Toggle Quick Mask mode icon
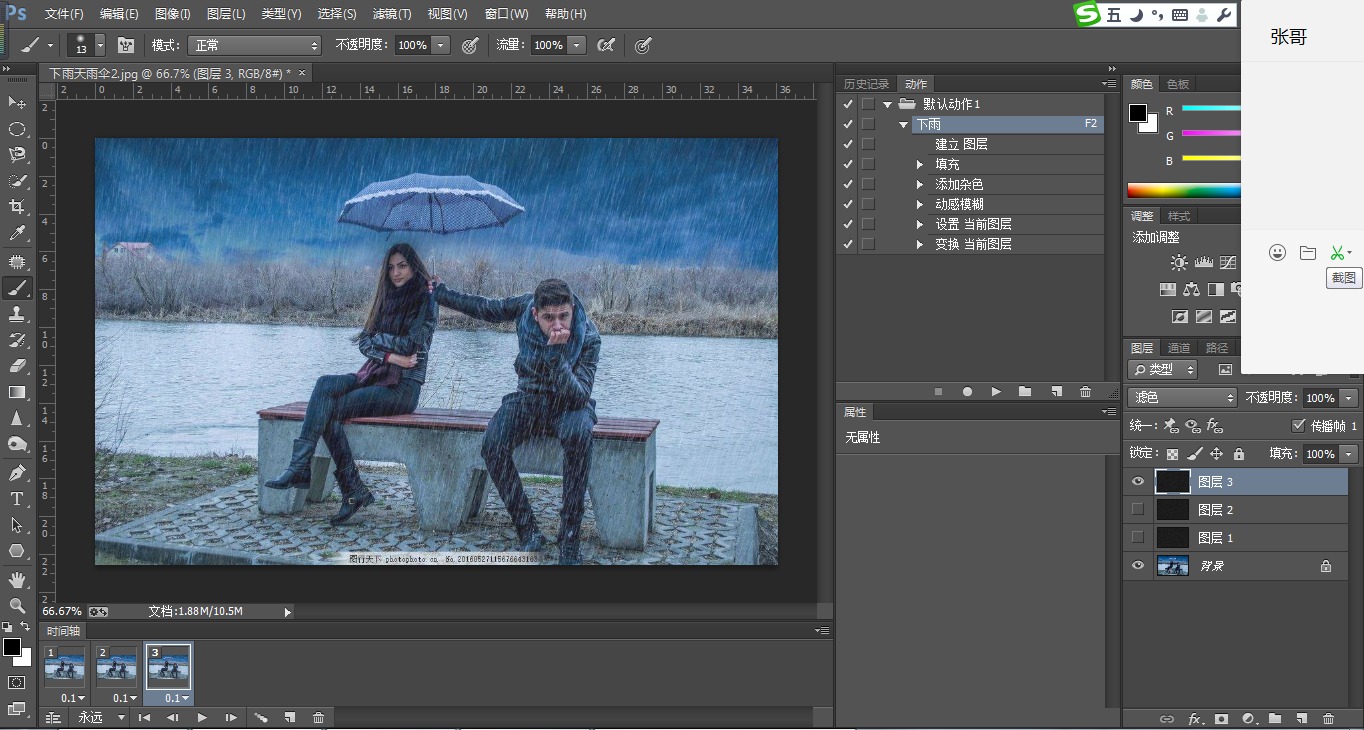This screenshot has height=730, width=1364. click(x=17, y=682)
